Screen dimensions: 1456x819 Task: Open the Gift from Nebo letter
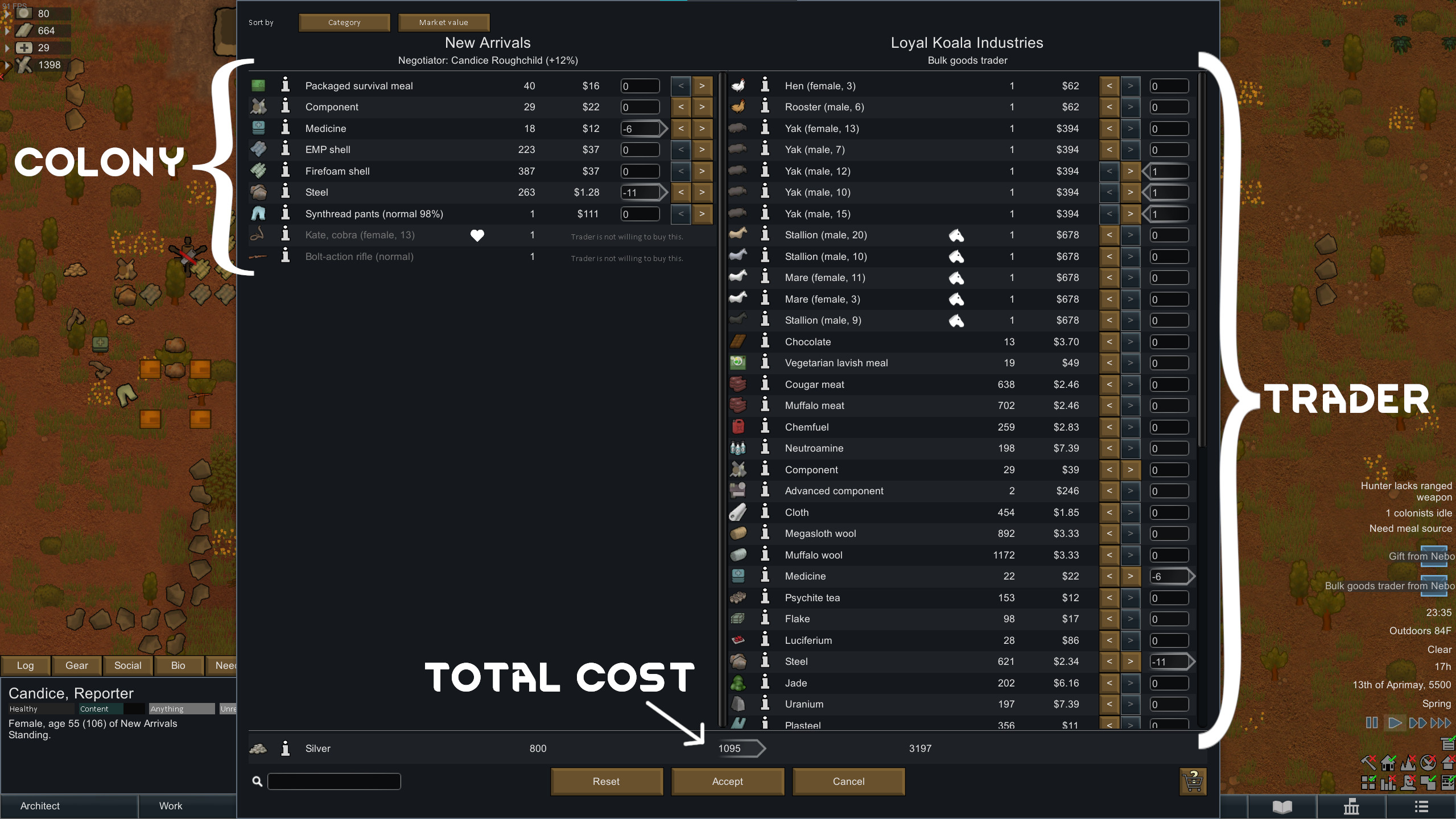(x=1433, y=556)
